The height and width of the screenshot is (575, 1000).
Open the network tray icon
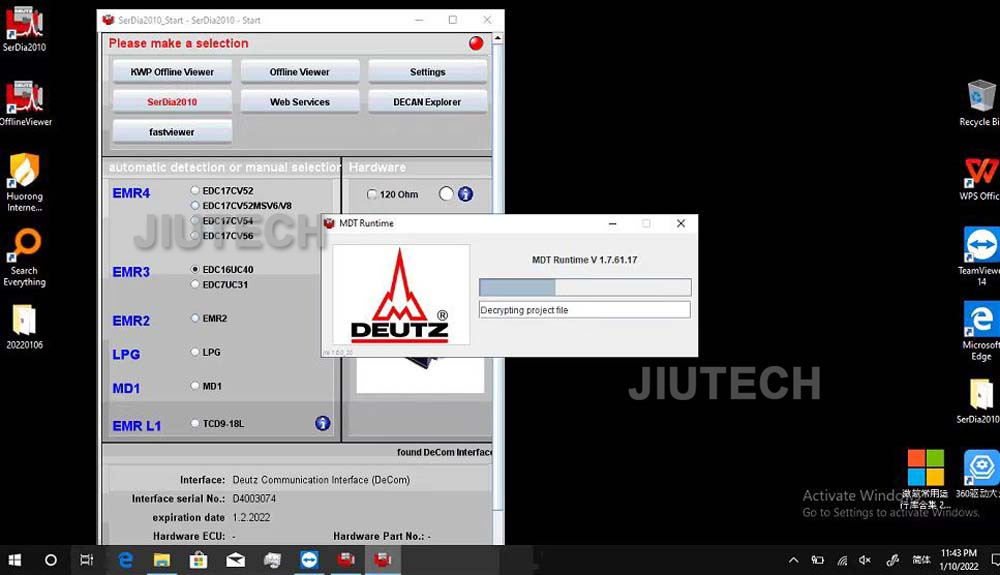tap(842, 560)
